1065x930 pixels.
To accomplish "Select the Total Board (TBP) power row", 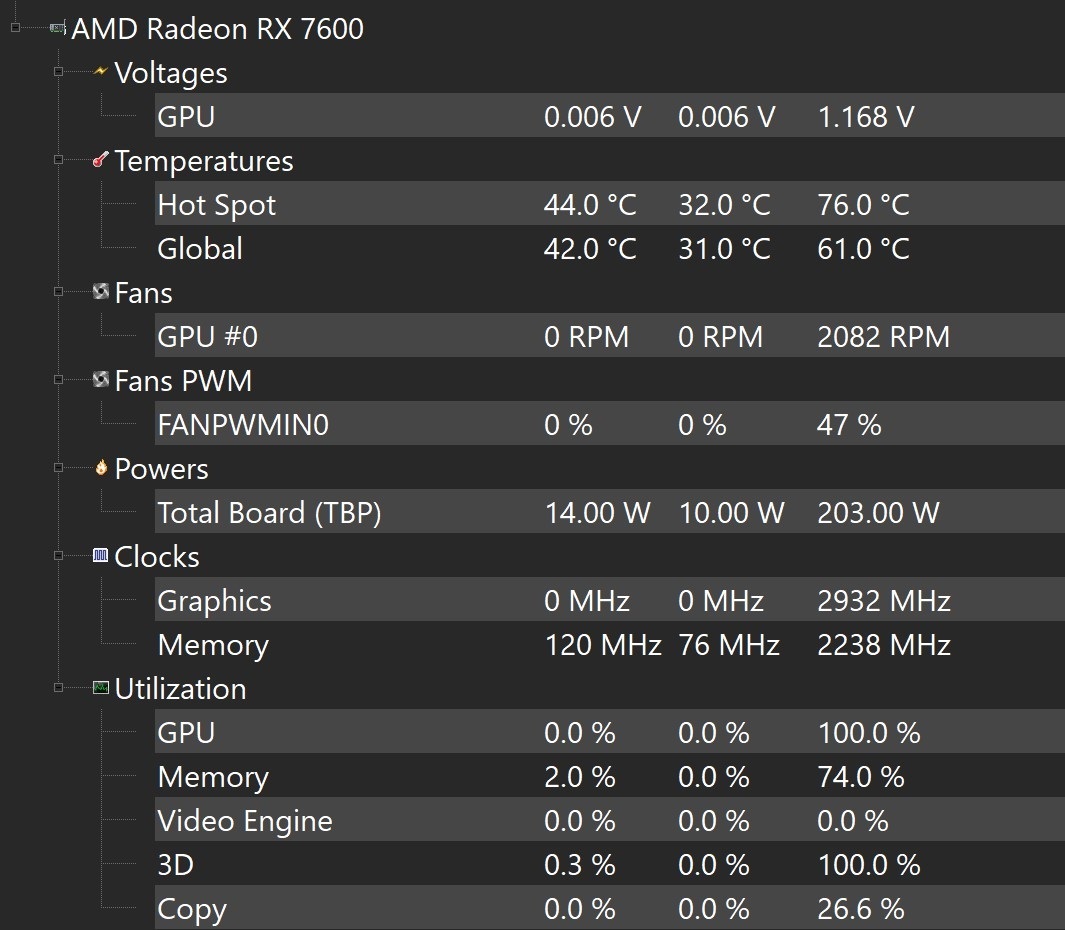I will [269, 513].
